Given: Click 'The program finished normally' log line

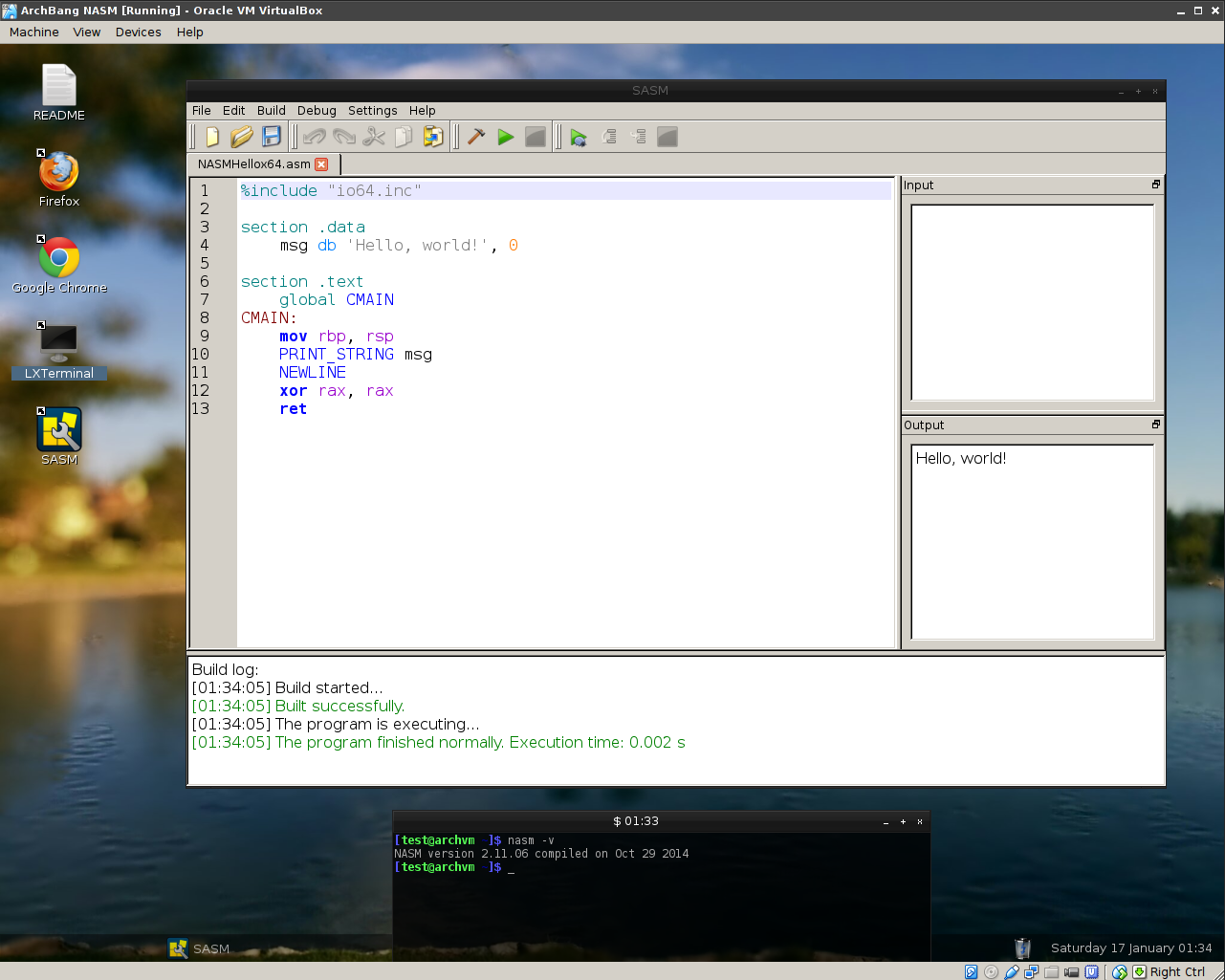Looking at the screenshot, I should (x=438, y=742).
